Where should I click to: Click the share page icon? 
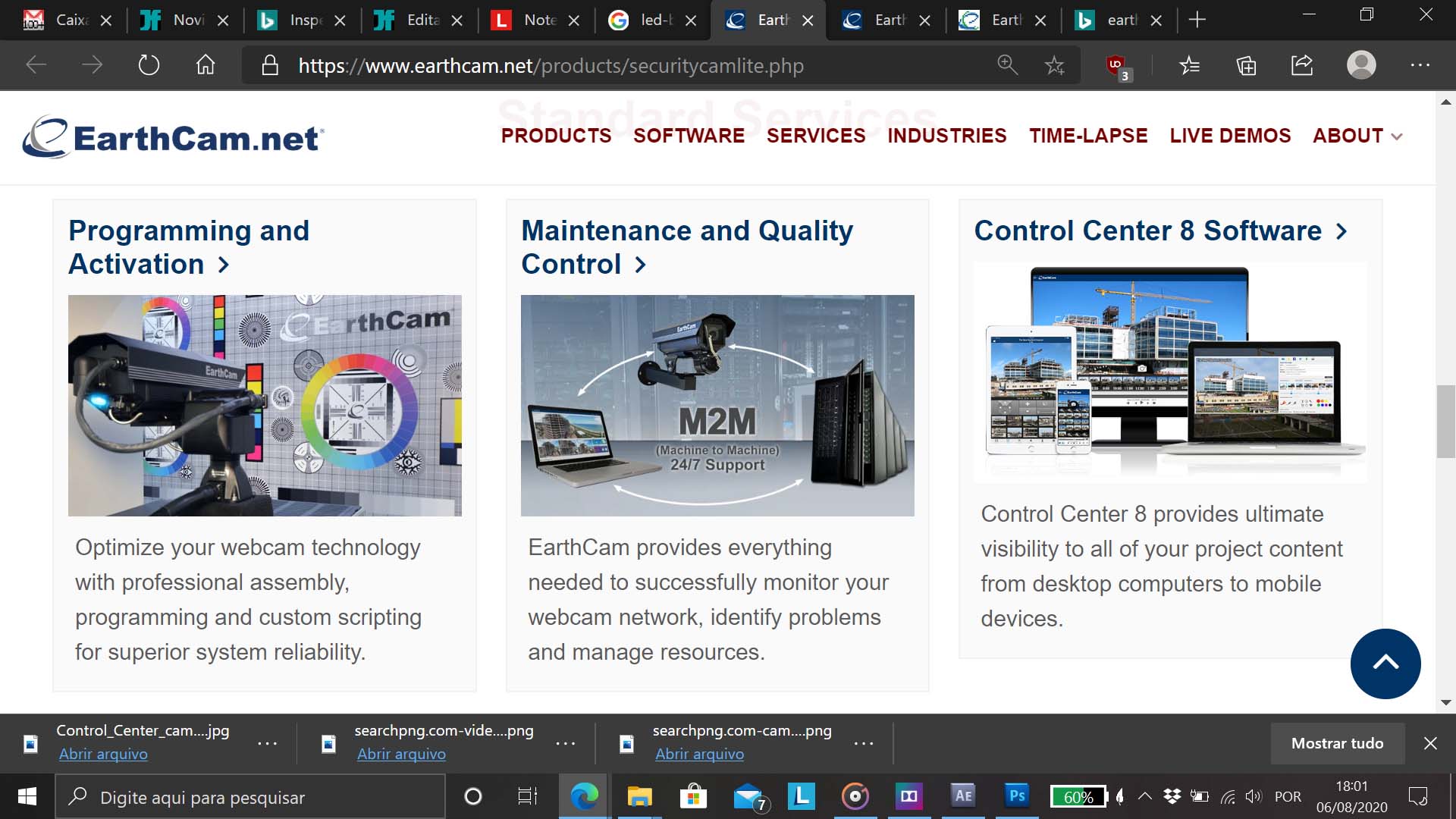(x=1302, y=65)
